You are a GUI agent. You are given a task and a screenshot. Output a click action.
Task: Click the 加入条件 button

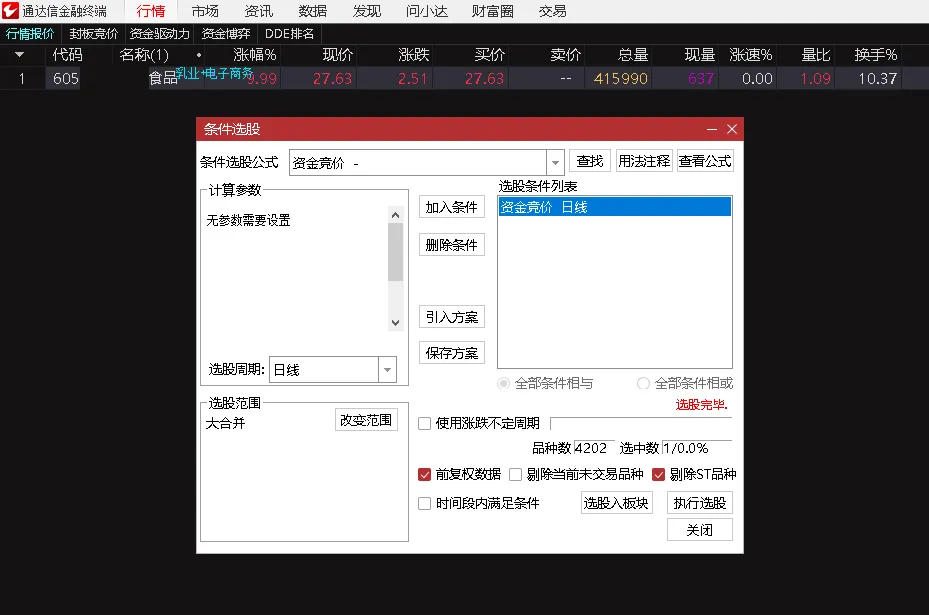451,207
